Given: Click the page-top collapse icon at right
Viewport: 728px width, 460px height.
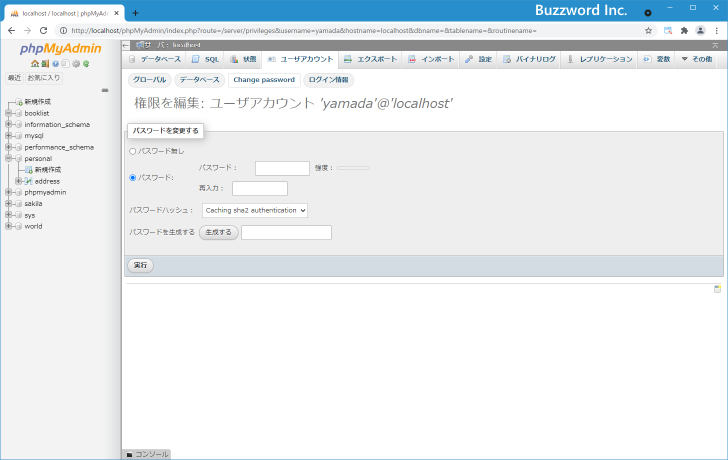Looking at the screenshot, I should pyautogui.click(x=715, y=45).
